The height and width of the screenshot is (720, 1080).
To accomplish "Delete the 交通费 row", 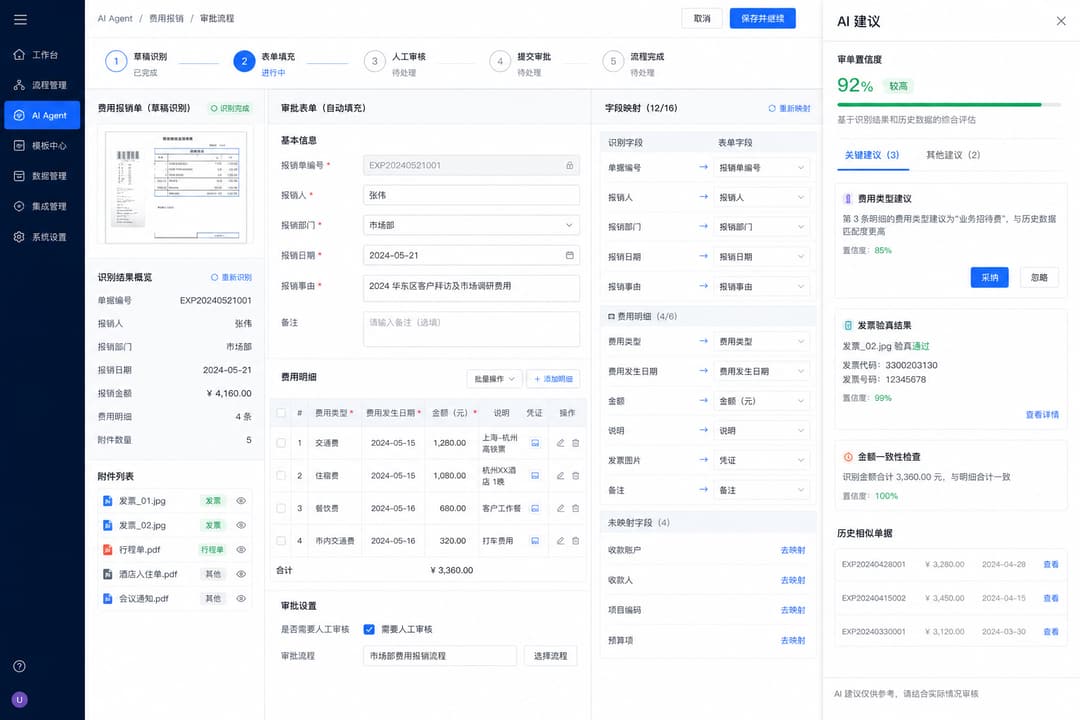I will pyautogui.click(x=576, y=443).
